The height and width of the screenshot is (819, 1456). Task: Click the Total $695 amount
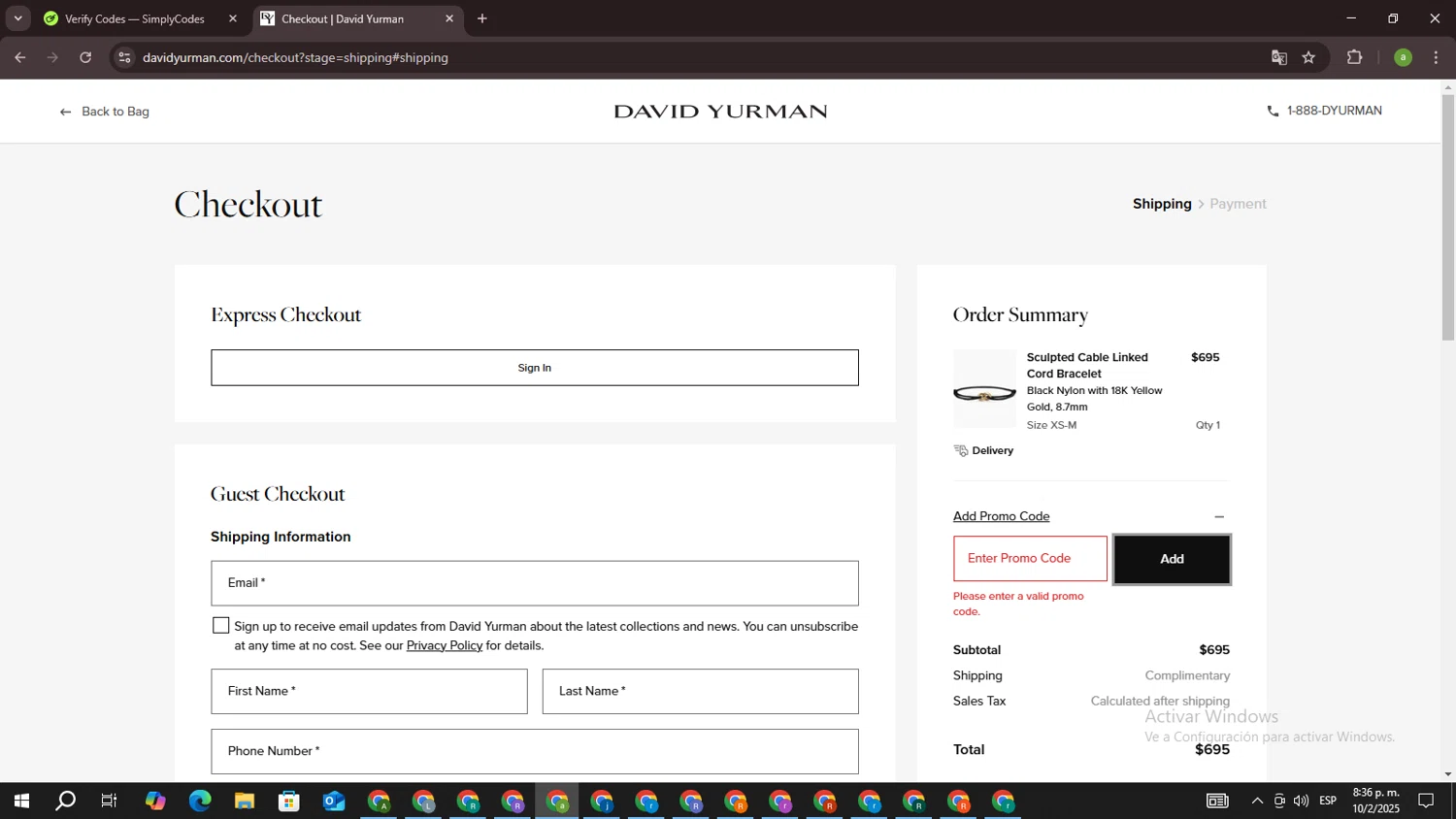pos(1212,749)
